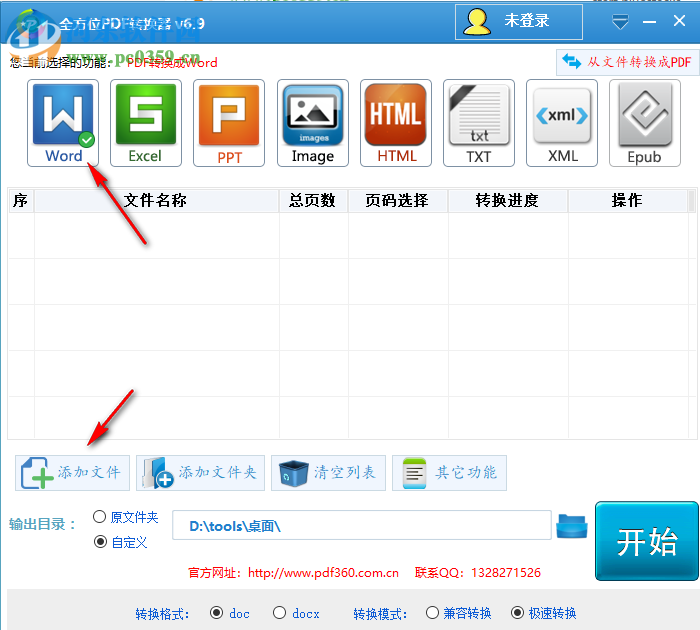The width and height of the screenshot is (700, 630).
Task: Click the output path field D:\tools\桌面\
Action: coord(362,525)
